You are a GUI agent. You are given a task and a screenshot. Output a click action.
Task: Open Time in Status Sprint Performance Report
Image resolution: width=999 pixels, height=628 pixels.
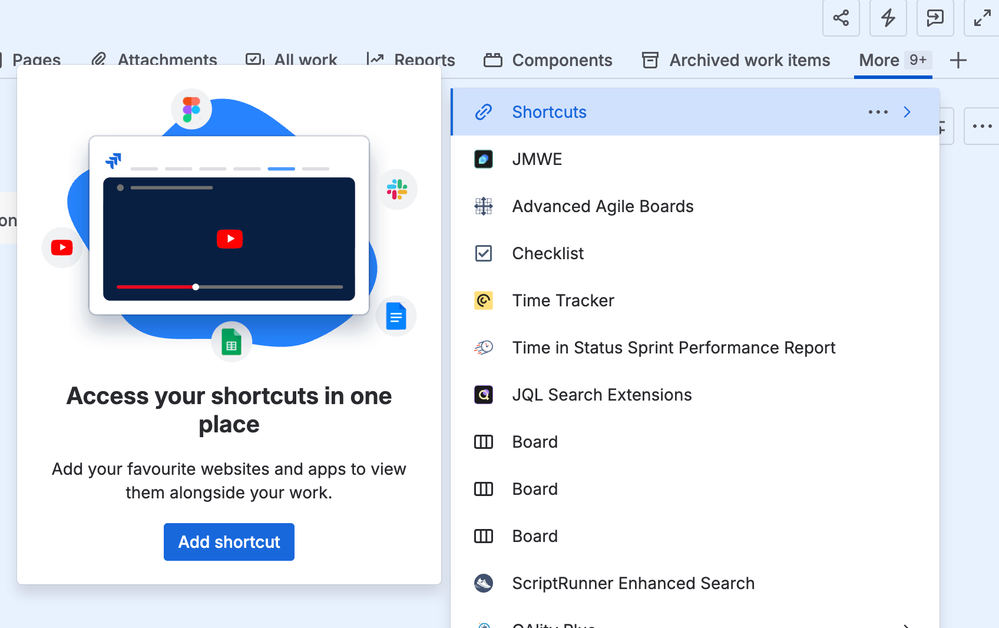[696, 348]
